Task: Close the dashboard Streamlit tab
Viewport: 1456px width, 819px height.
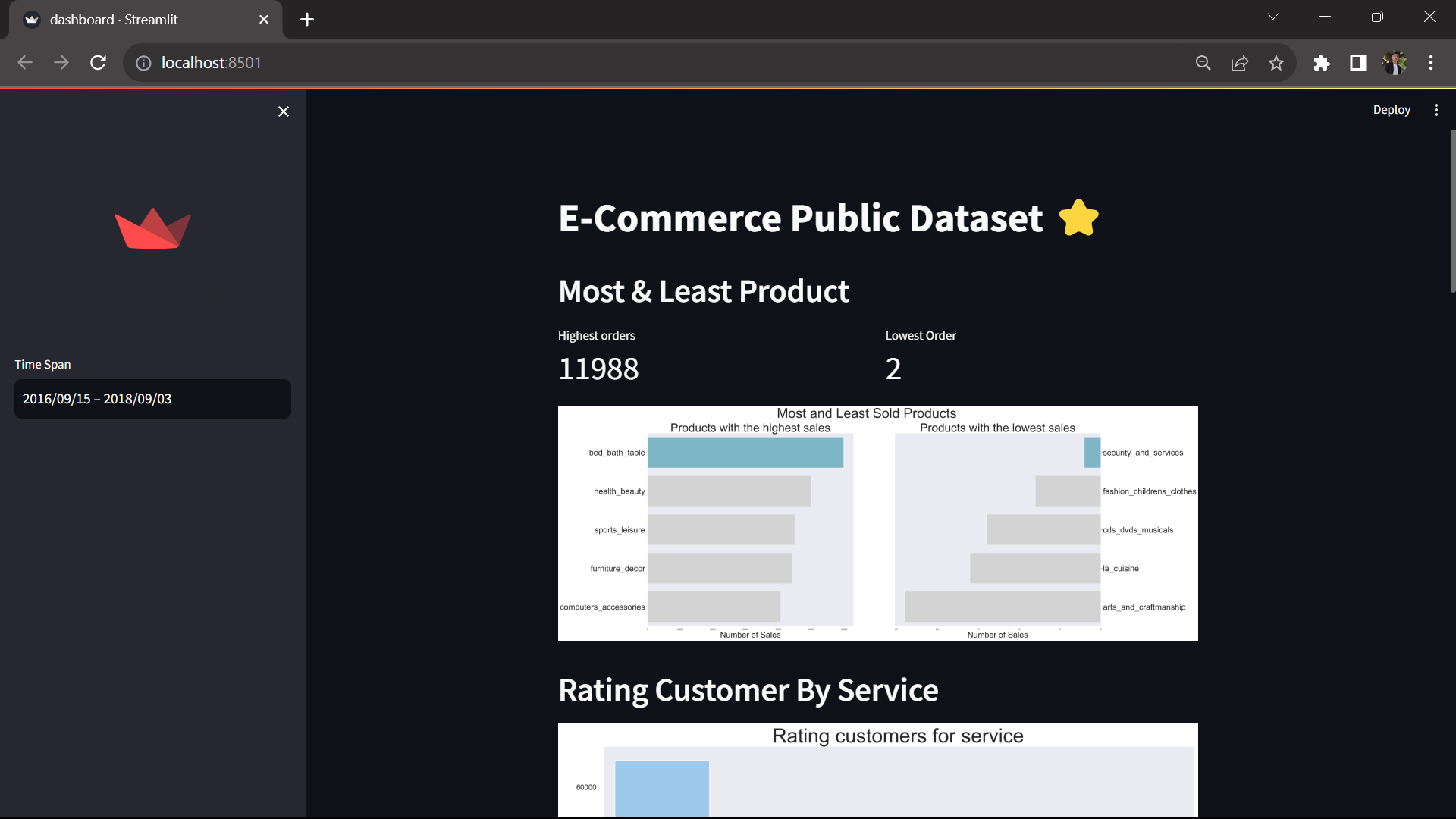Action: tap(264, 20)
